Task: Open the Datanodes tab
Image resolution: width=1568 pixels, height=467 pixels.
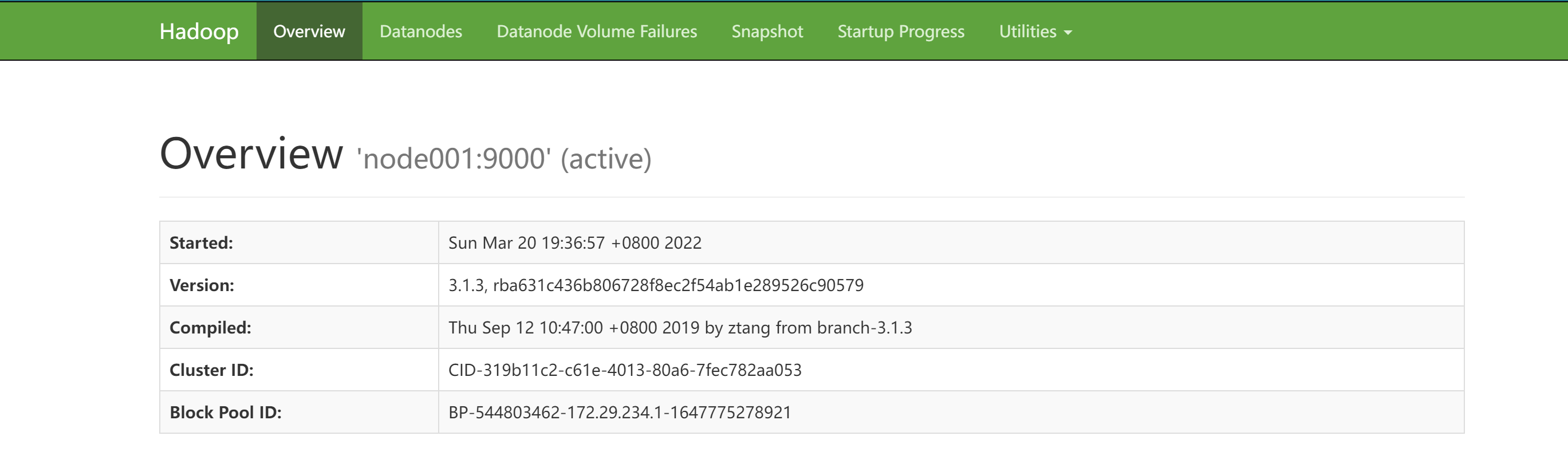Action: pos(420,31)
